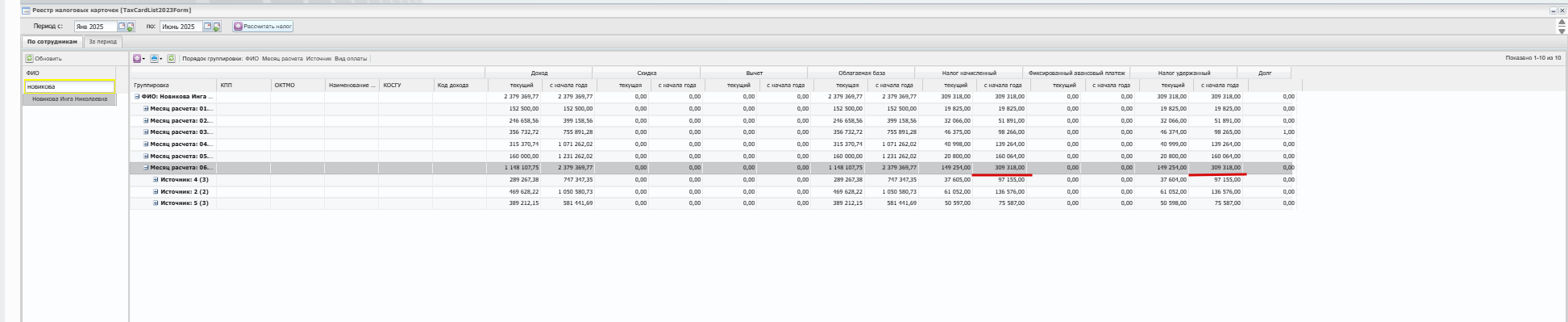Click the 'Рассчитать налог' button
This screenshot has width=1568, height=322.
coord(263,27)
